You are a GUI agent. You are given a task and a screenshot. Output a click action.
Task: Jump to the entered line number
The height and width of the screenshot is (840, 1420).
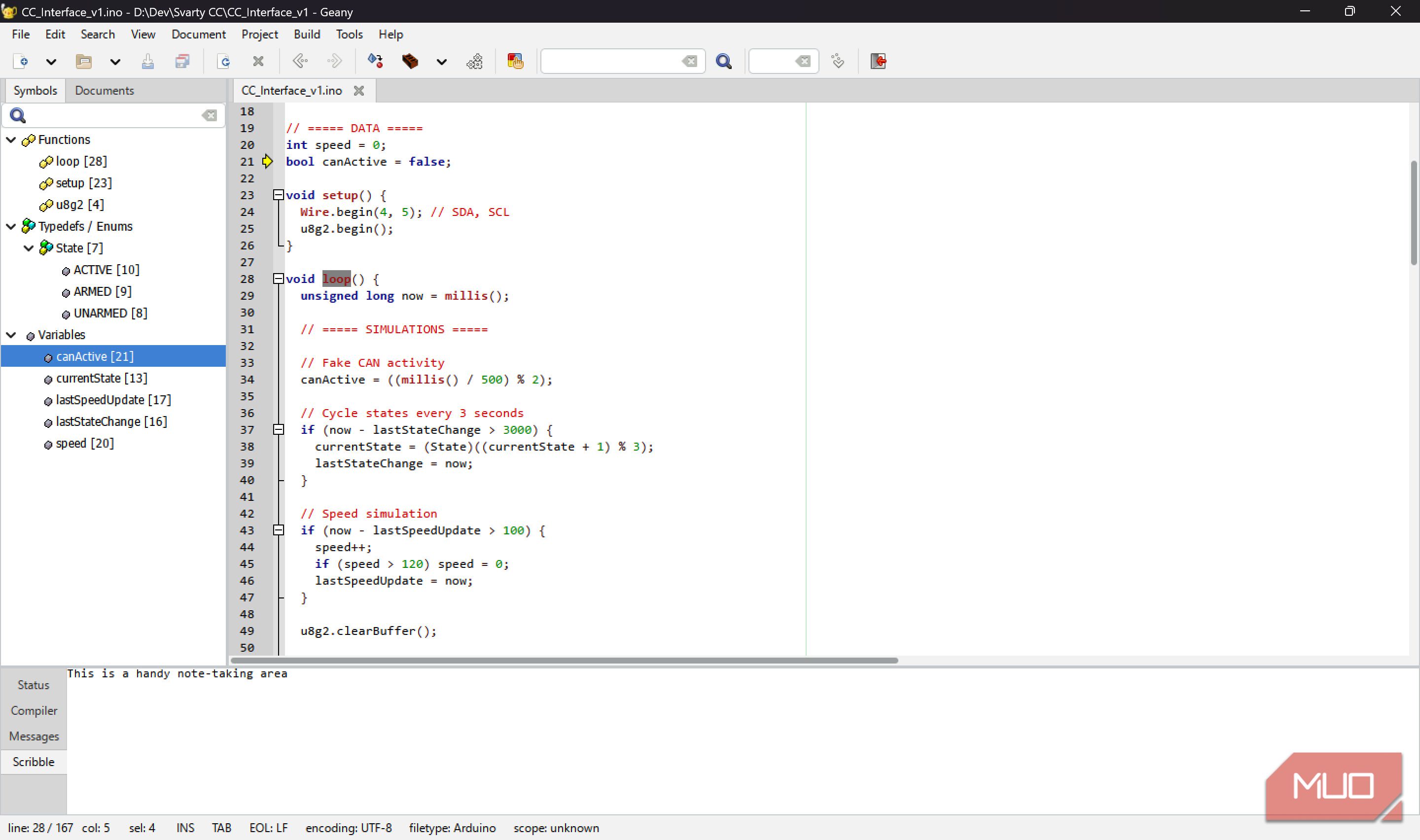click(838, 61)
